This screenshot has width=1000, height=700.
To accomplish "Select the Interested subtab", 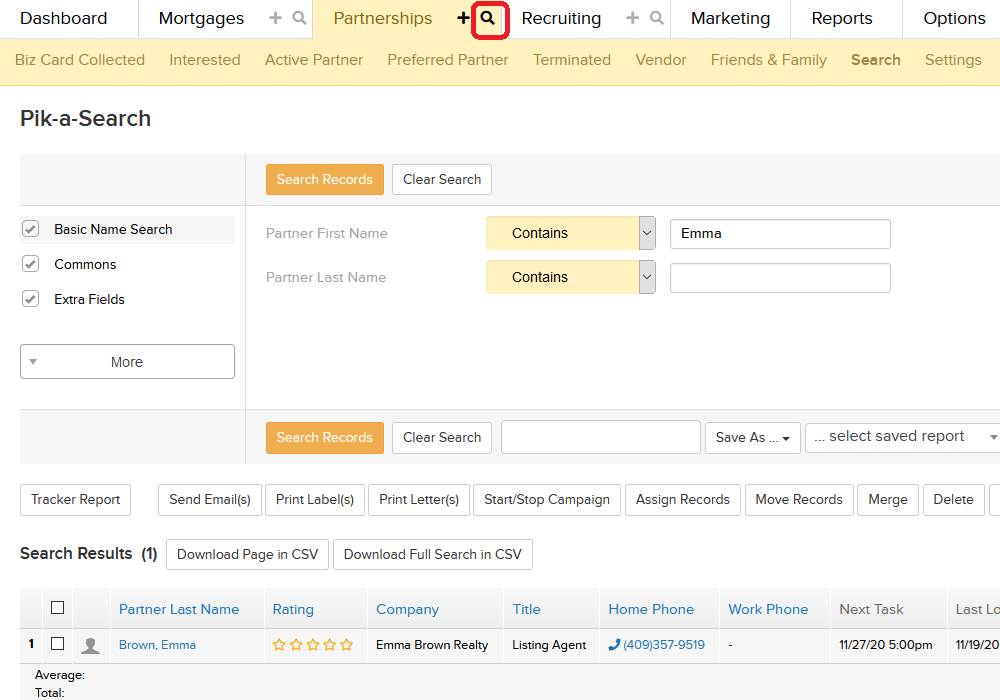I will tap(205, 60).
